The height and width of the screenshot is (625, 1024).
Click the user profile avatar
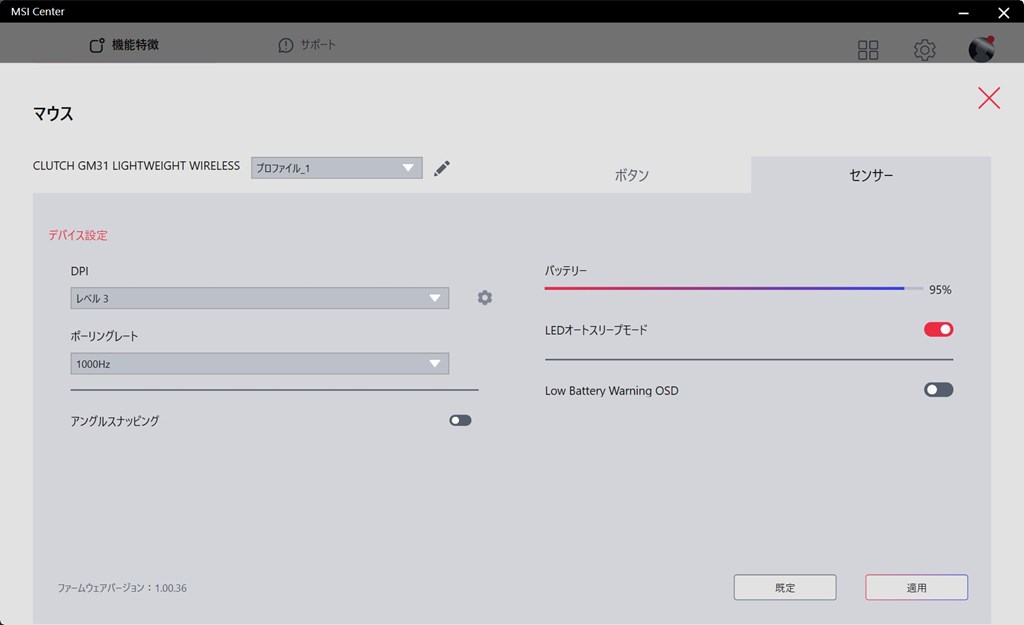(981, 49)
